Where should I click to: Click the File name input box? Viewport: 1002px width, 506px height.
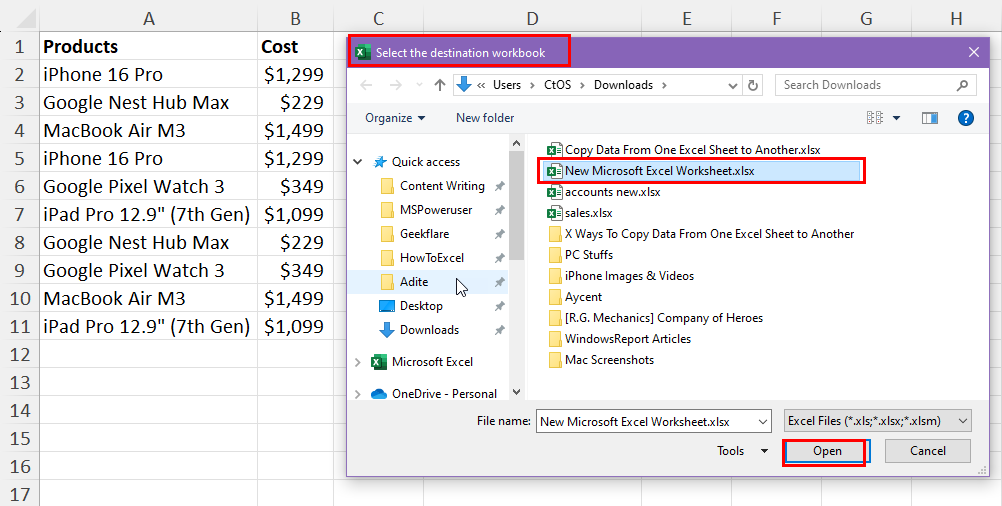(x=646, y=422)
